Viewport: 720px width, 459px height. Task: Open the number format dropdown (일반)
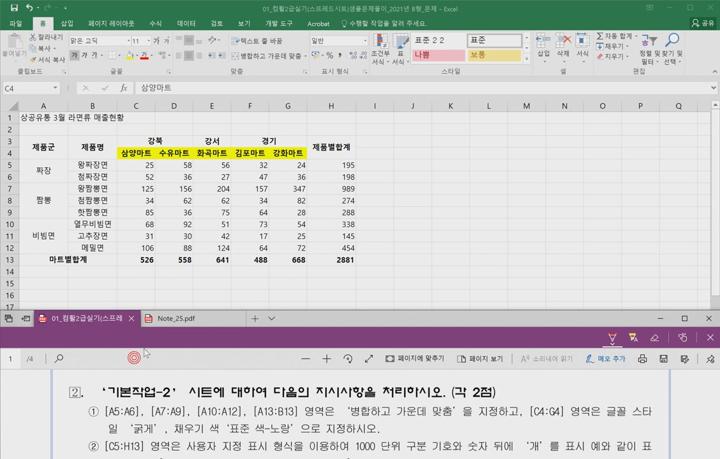pos(365,41)
